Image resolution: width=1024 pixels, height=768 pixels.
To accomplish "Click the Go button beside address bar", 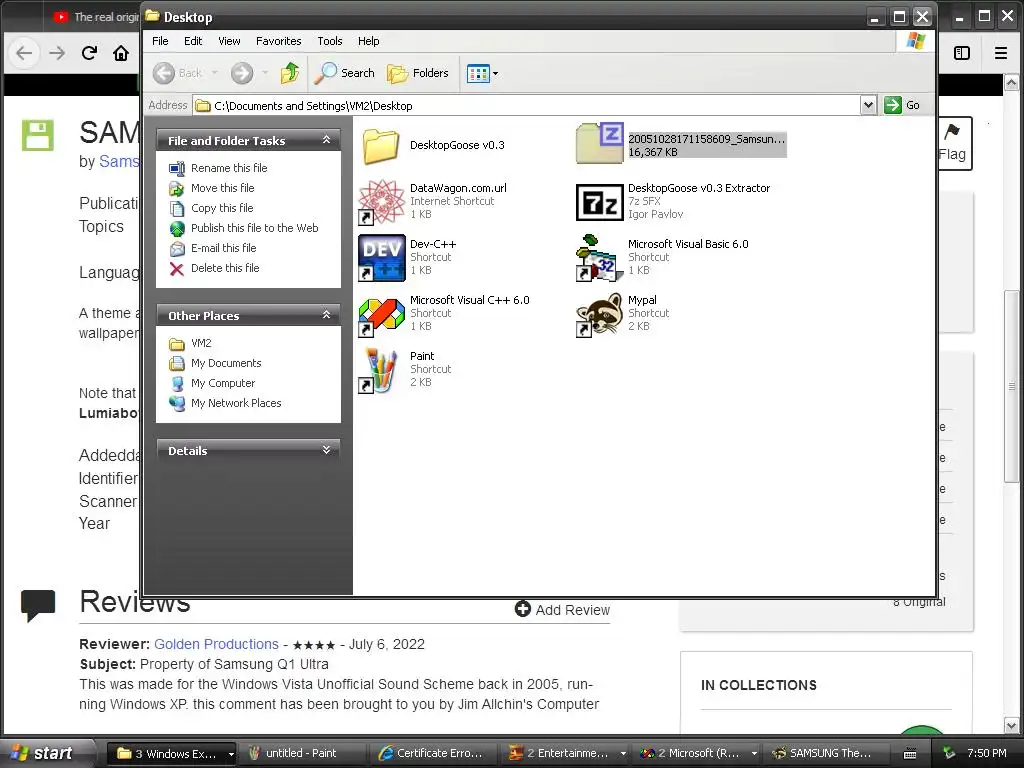I will [x=902, y=105].
